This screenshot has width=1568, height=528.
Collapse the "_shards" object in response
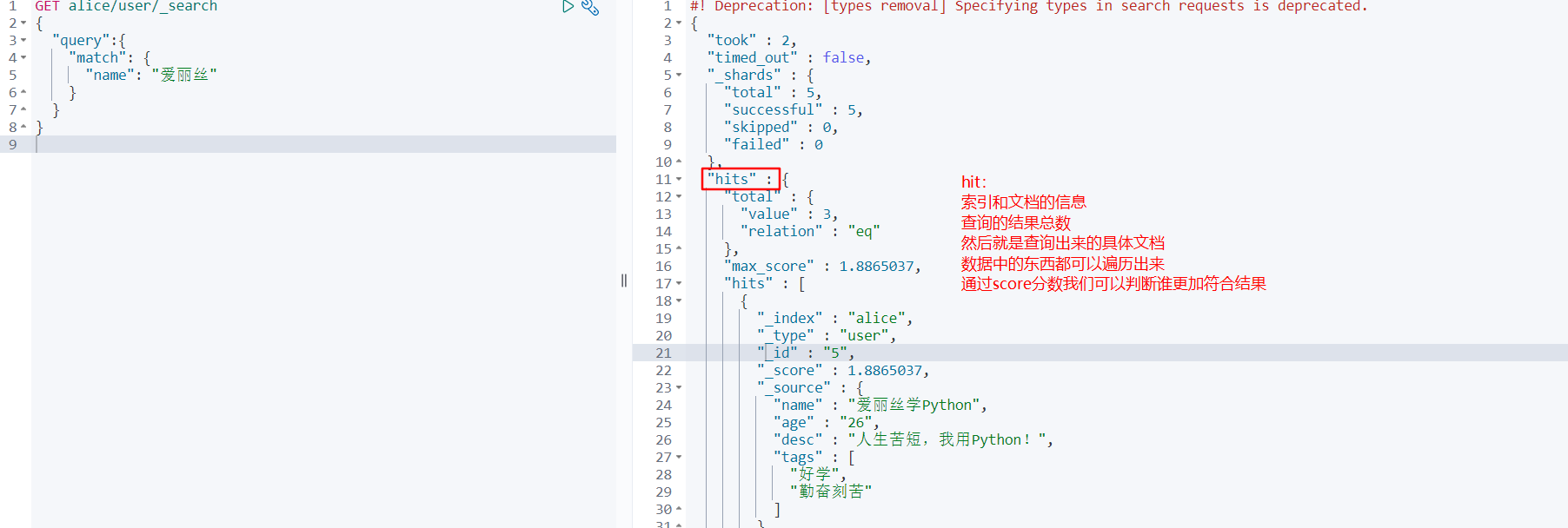(679, 76)
